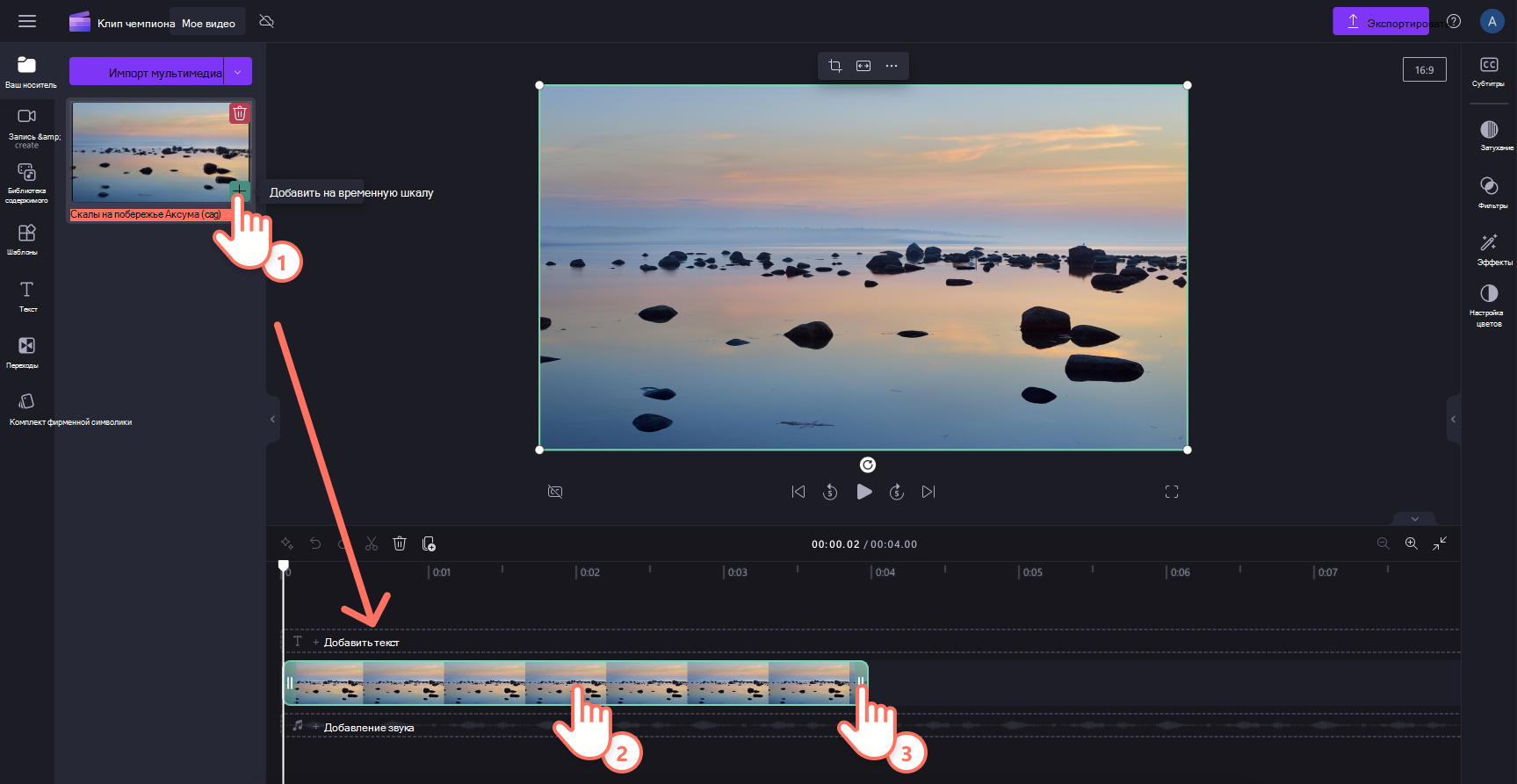Click the Экспортировать button
Screen dimensions: 1517x784
coord(1381,22)
